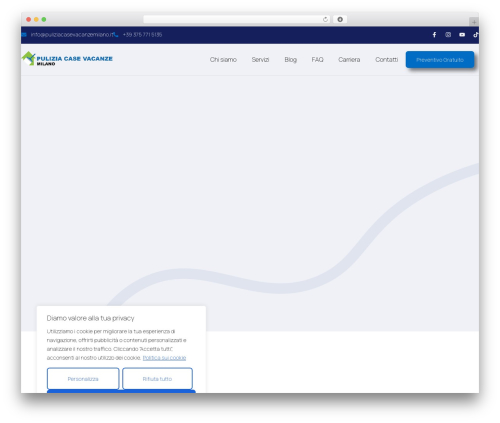Click the phone icon in top bar
500x423 pixels.
tap(116, 35)
